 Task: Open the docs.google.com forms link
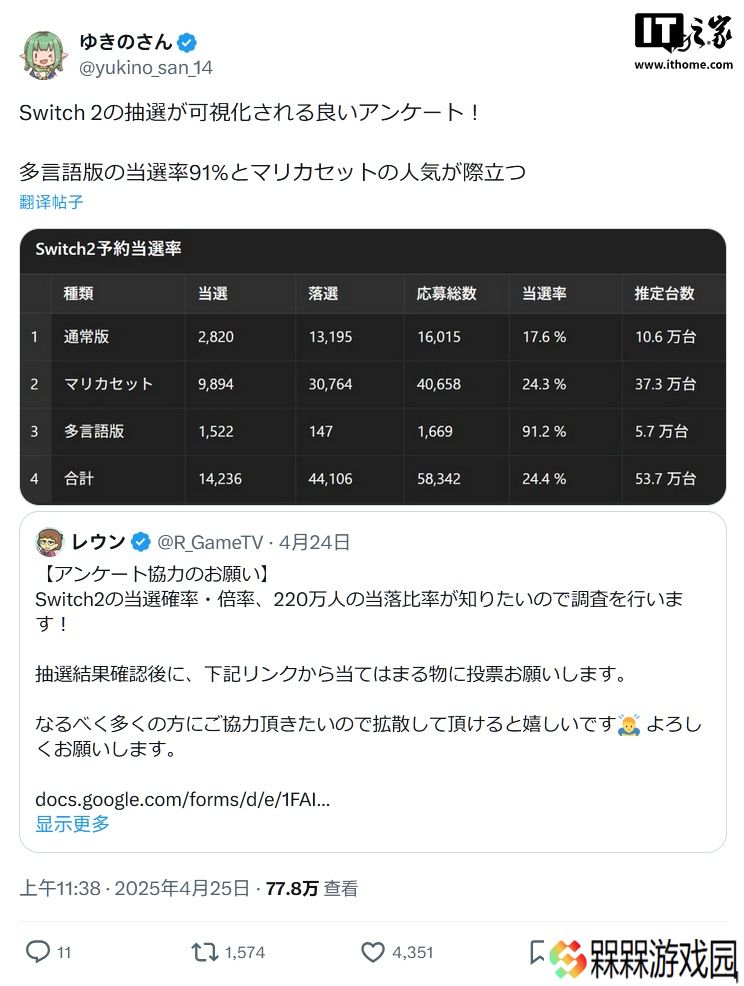pyautogui.click(x=182, y=799)
